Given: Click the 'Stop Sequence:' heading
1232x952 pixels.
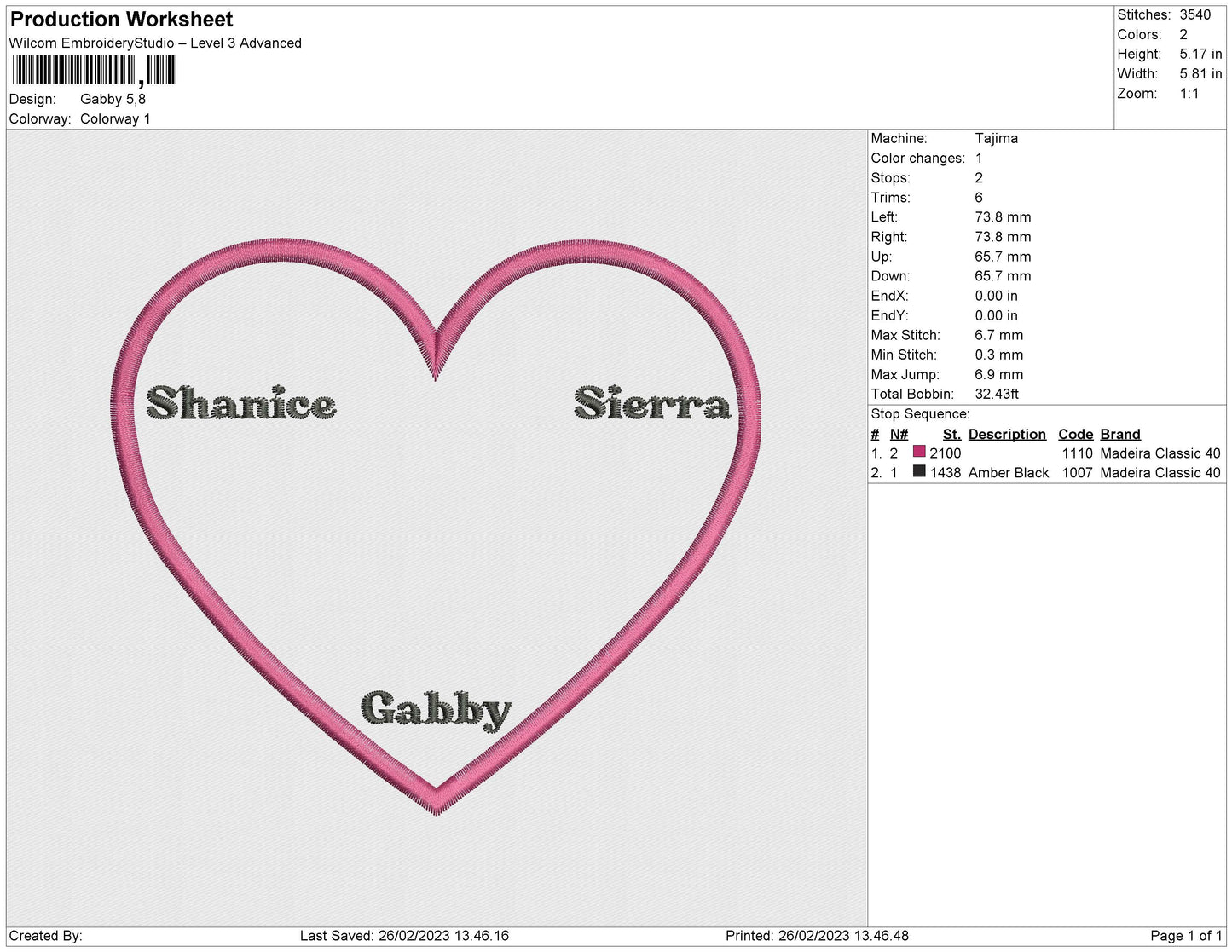Looking at the screenshot, I should click(x=920, y=414).
